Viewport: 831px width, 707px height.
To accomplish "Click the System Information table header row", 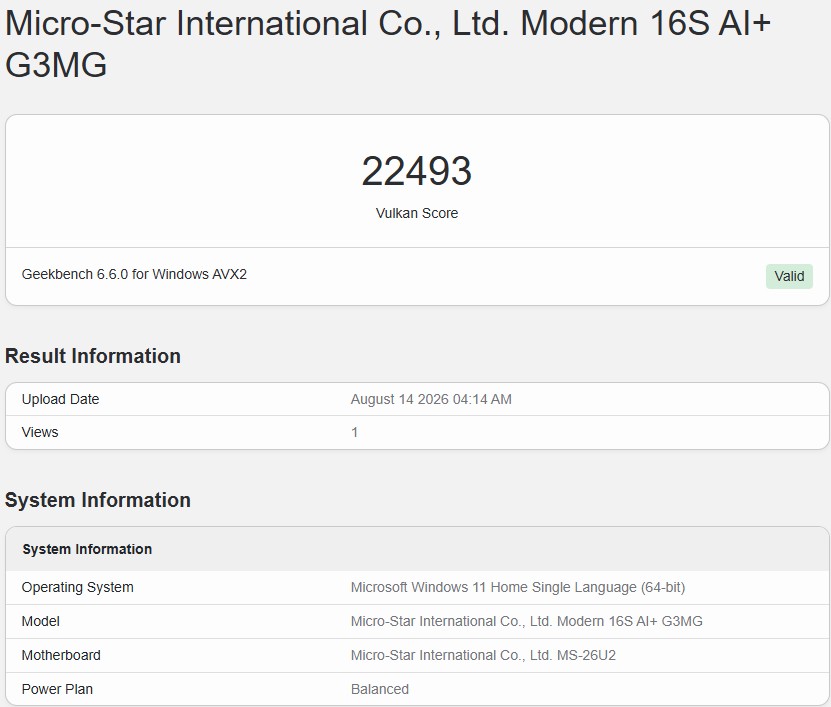I will (417, 549).
